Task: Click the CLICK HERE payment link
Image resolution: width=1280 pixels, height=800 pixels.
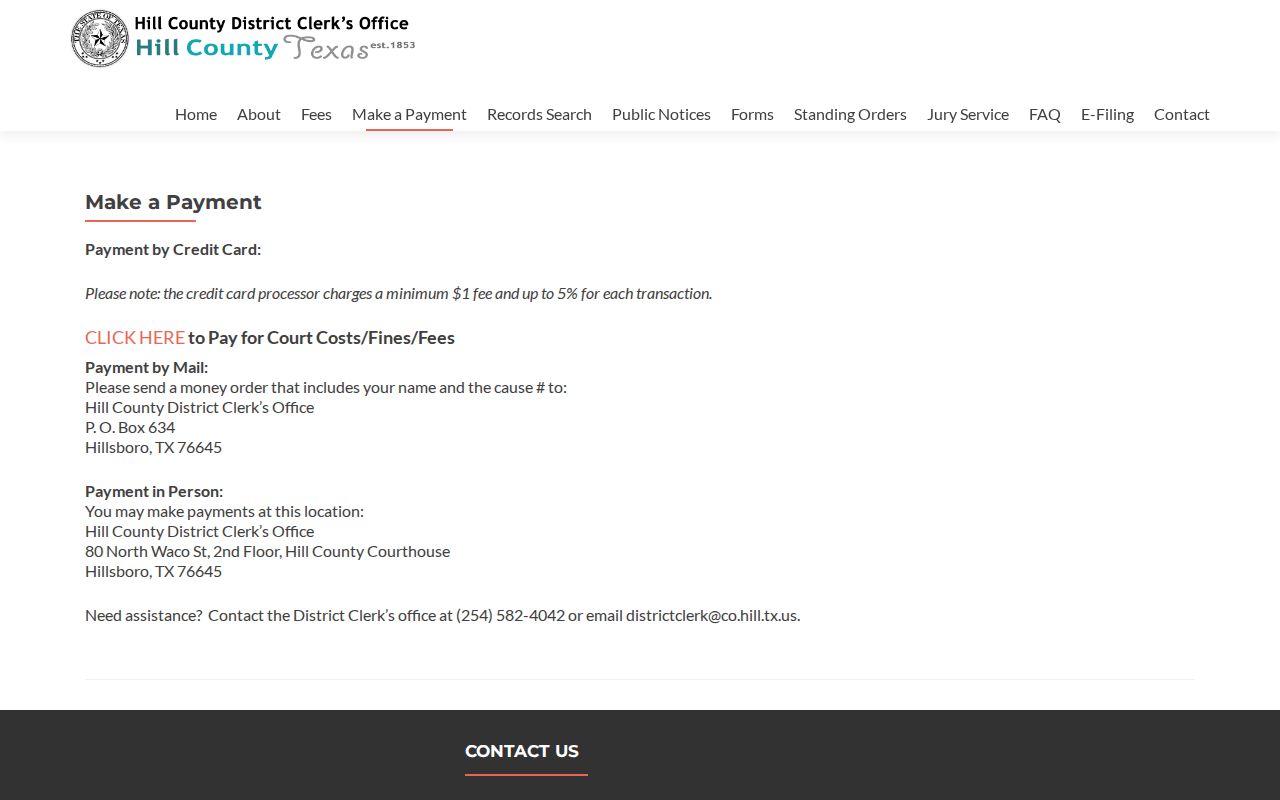Action: coord(135,337)
